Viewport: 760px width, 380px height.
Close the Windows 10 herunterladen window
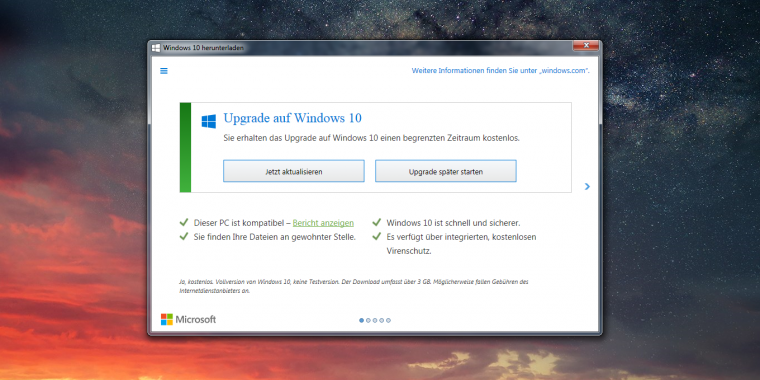coord(586,46)
